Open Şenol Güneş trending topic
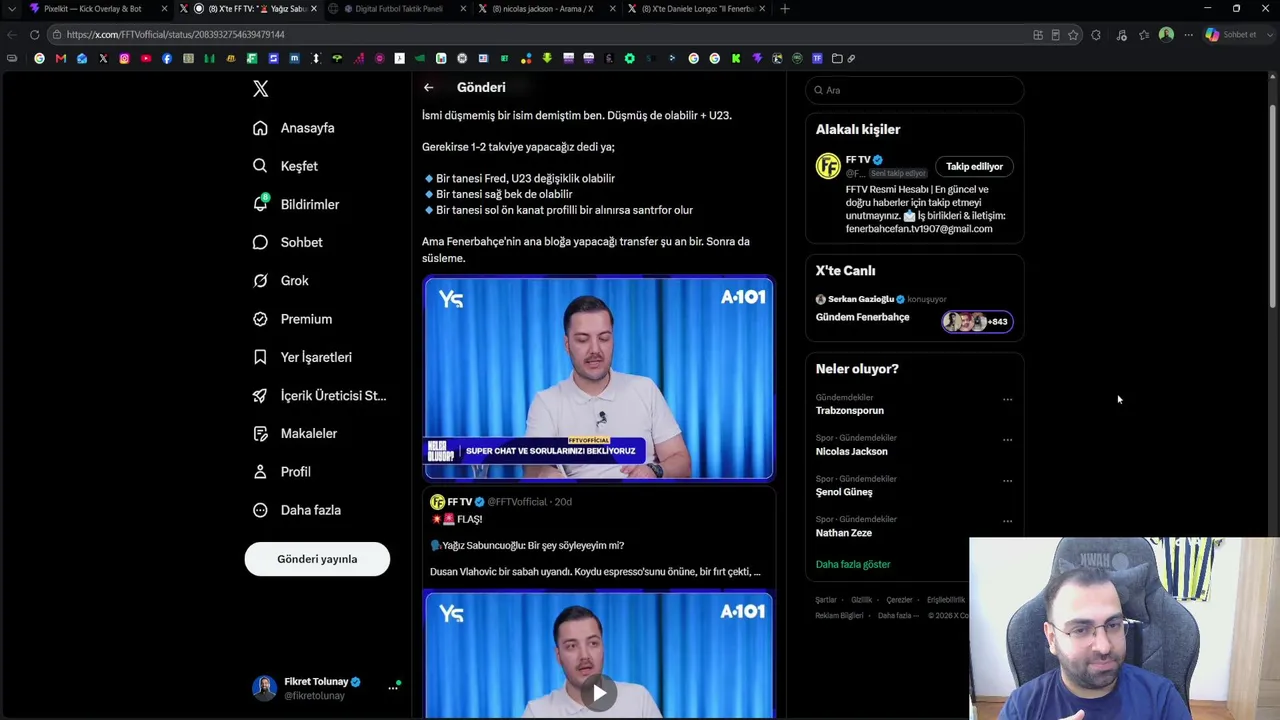 click(844, 492)
